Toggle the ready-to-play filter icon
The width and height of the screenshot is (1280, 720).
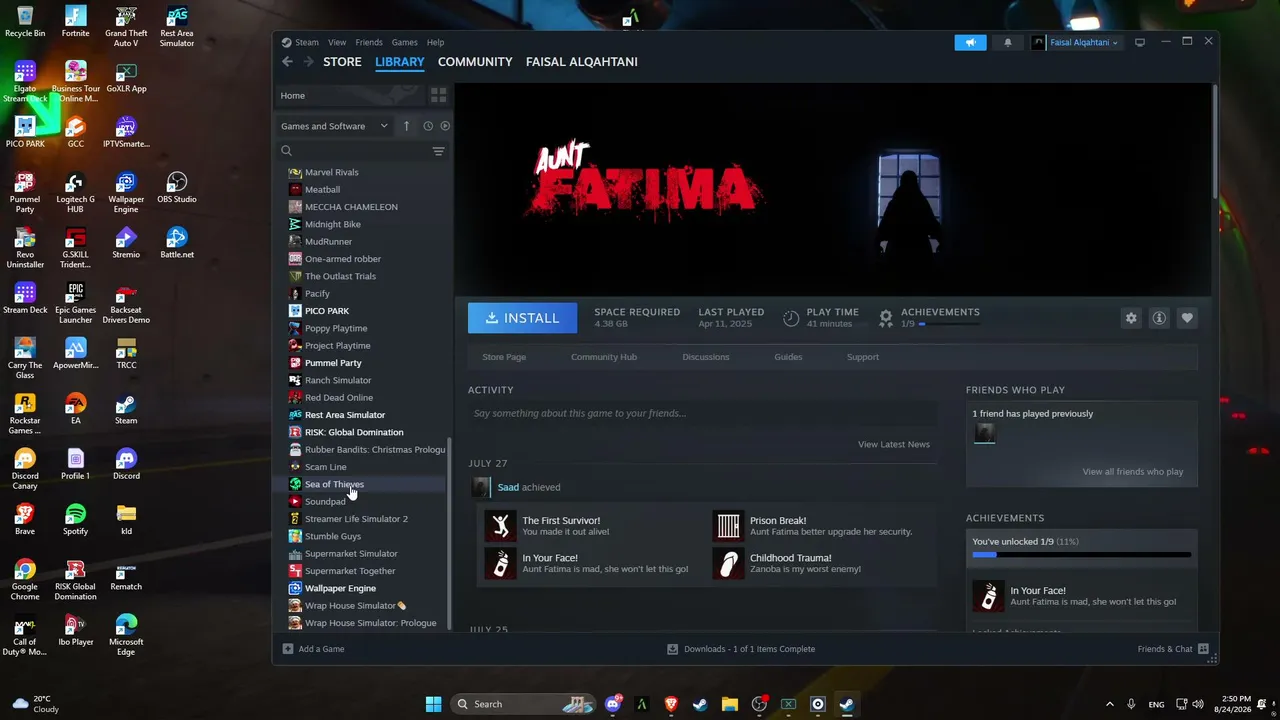click(445, 126)
